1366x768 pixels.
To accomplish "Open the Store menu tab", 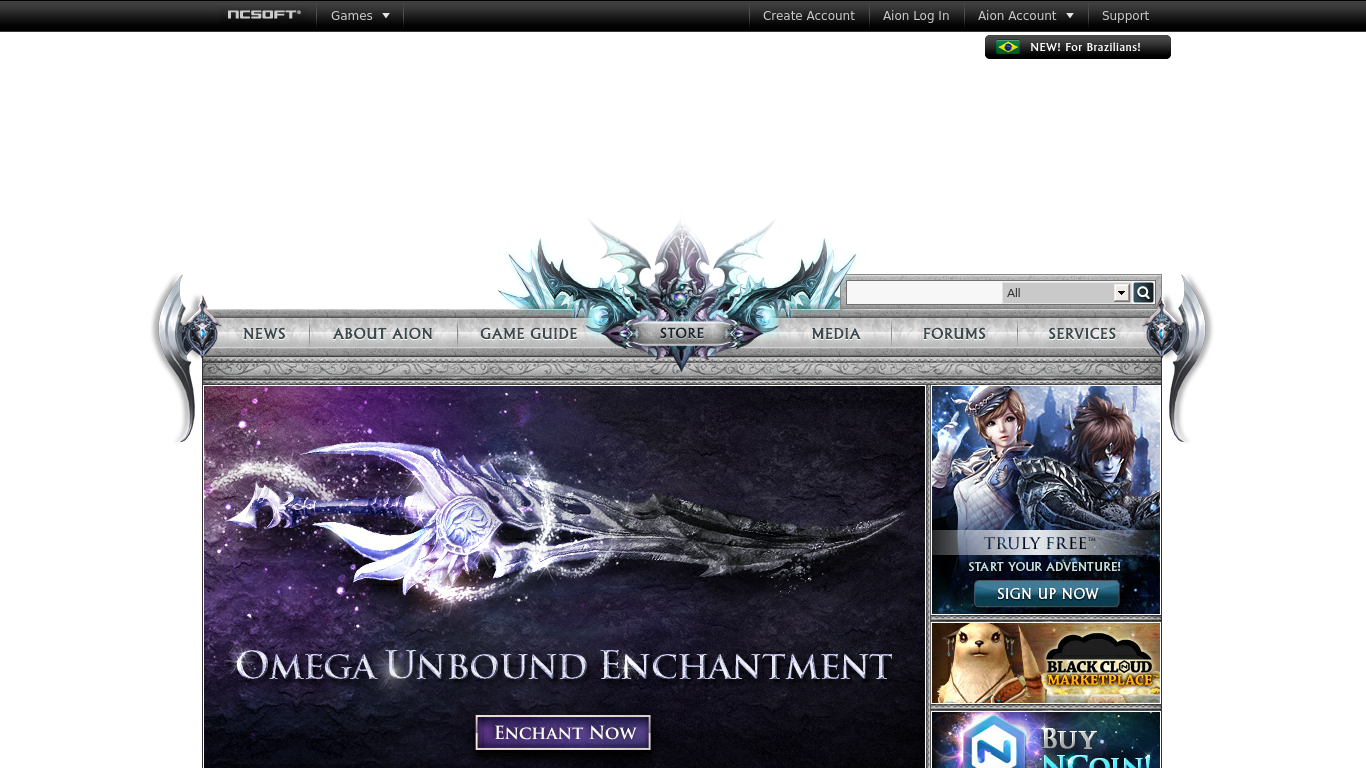I will [681, 333].
